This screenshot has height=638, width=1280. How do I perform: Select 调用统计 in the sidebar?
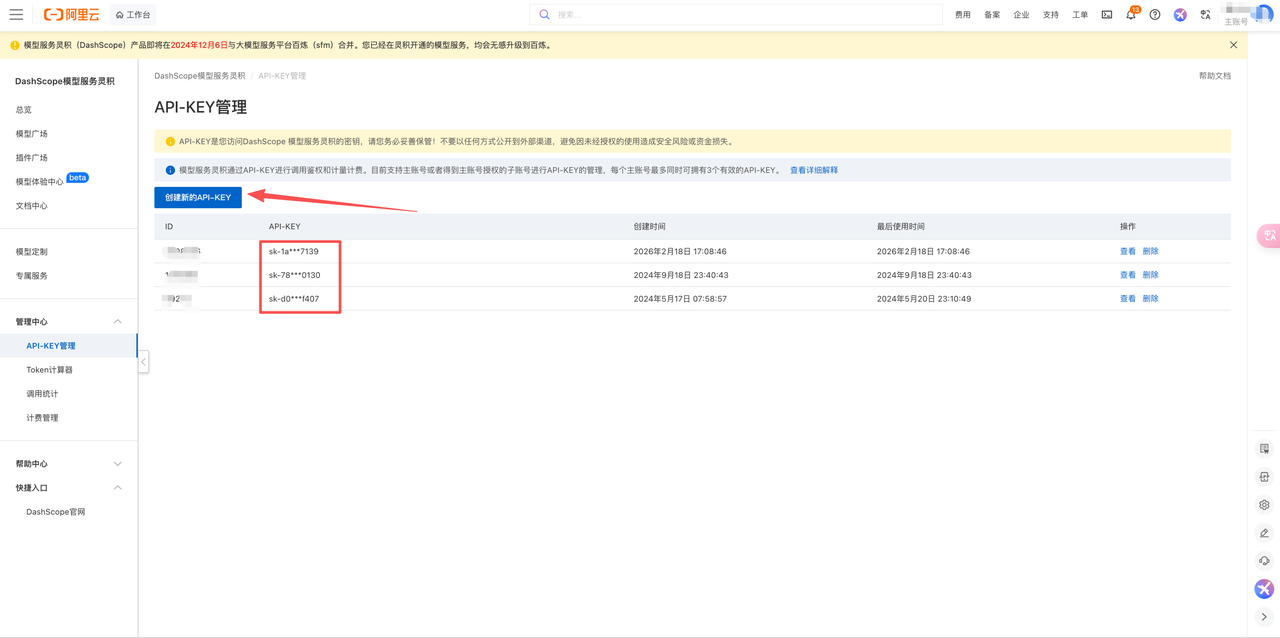(x=43, y=394)
